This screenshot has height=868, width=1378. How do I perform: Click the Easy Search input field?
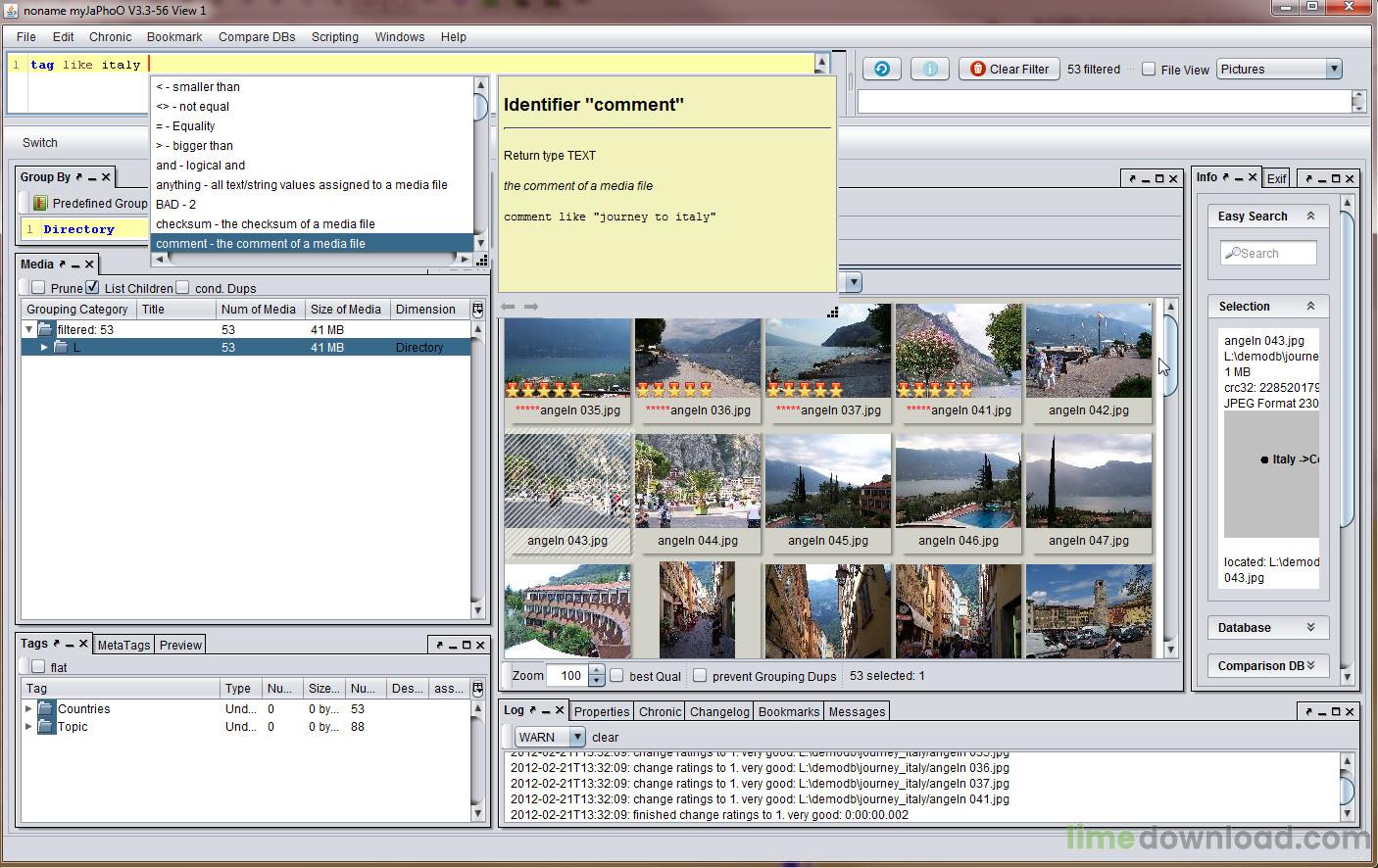(x=1268, y=253)
